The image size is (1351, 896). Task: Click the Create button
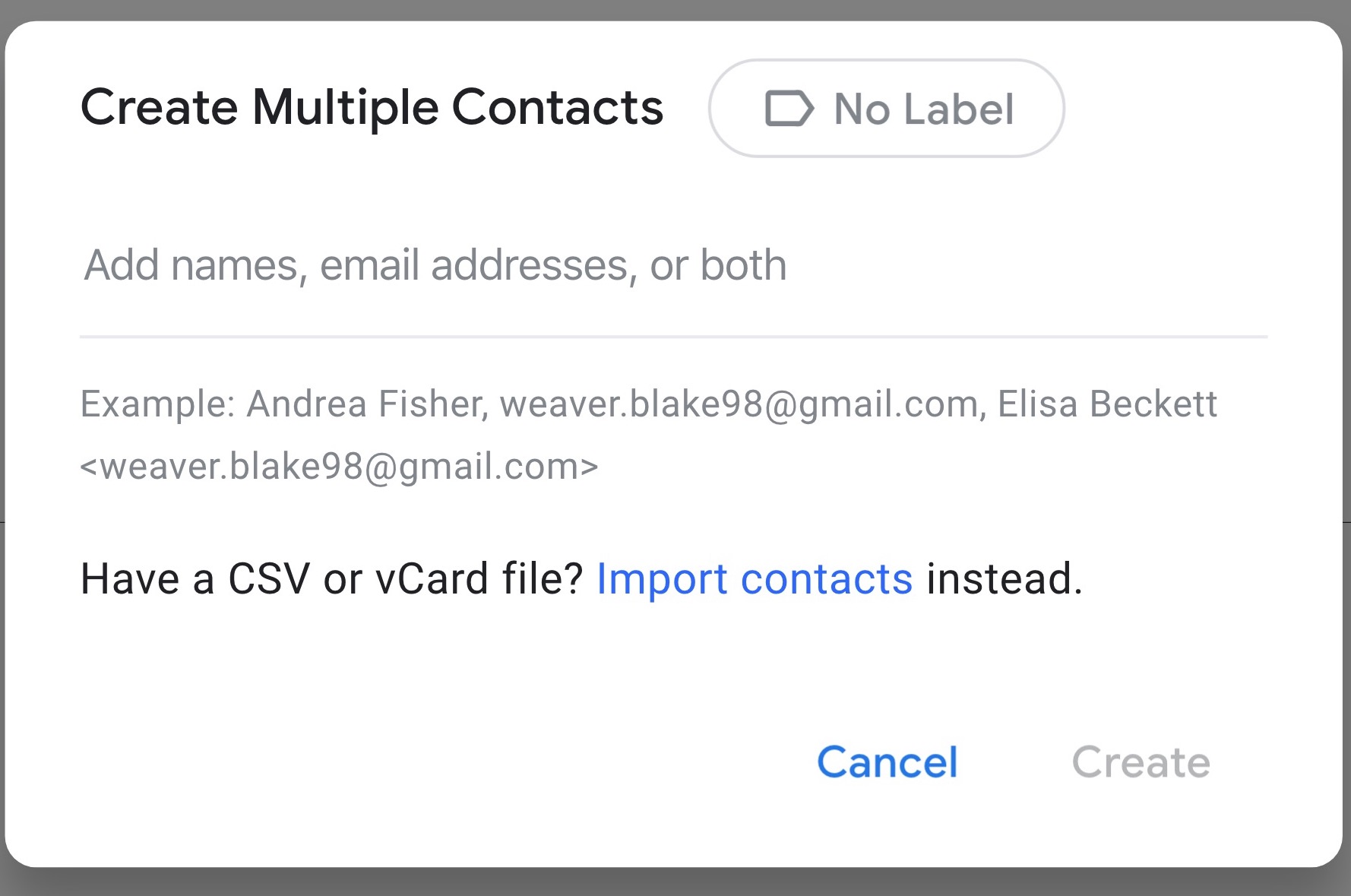(x=1141, y=761)
